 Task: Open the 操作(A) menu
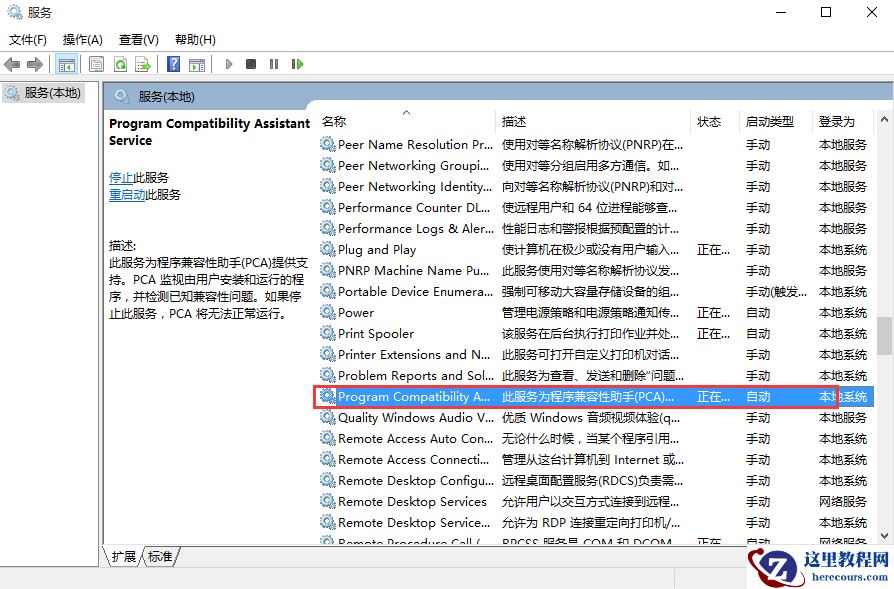(84, 39)
